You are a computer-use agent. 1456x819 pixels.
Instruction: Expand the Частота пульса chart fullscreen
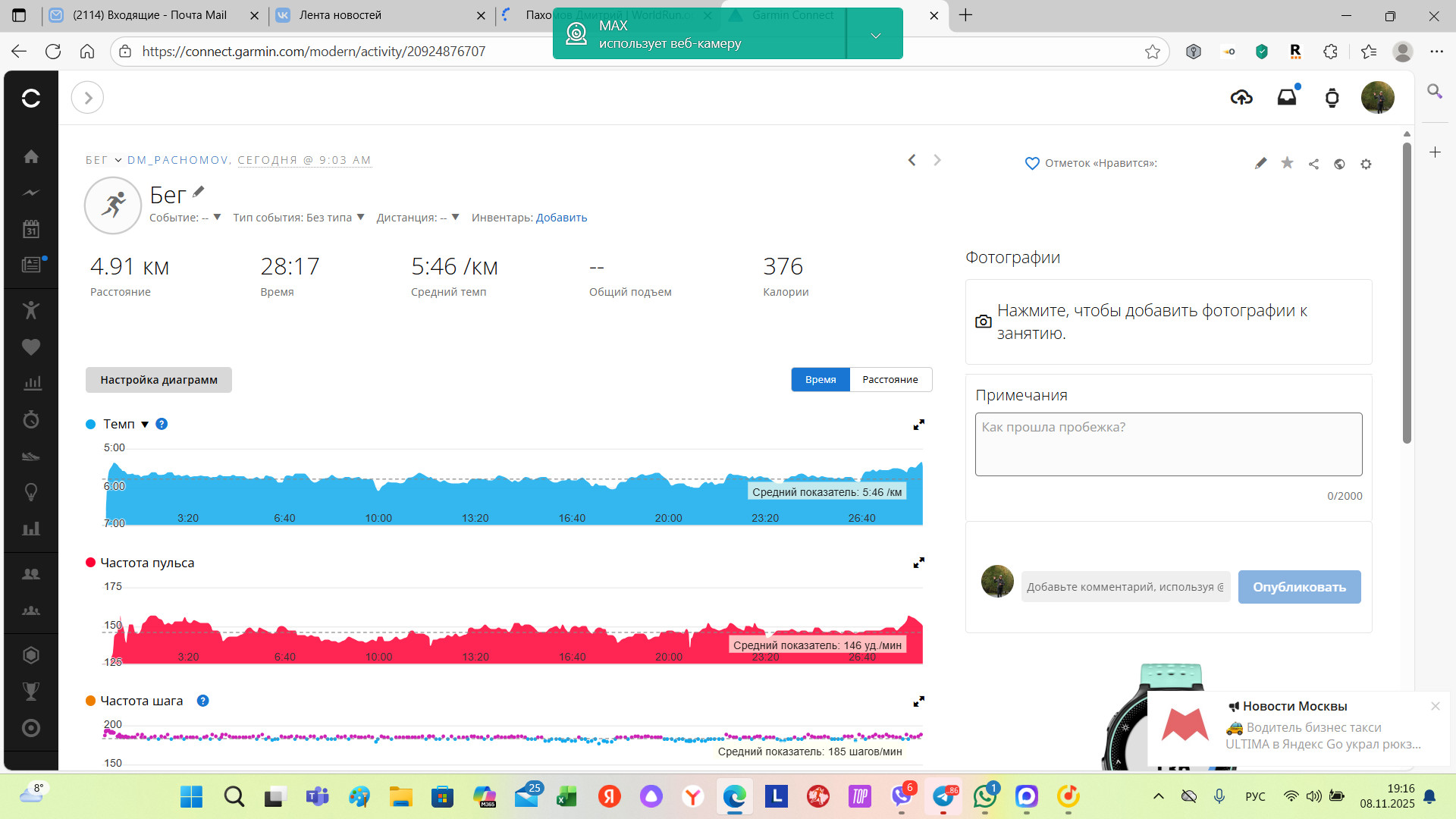click(918, 563)
